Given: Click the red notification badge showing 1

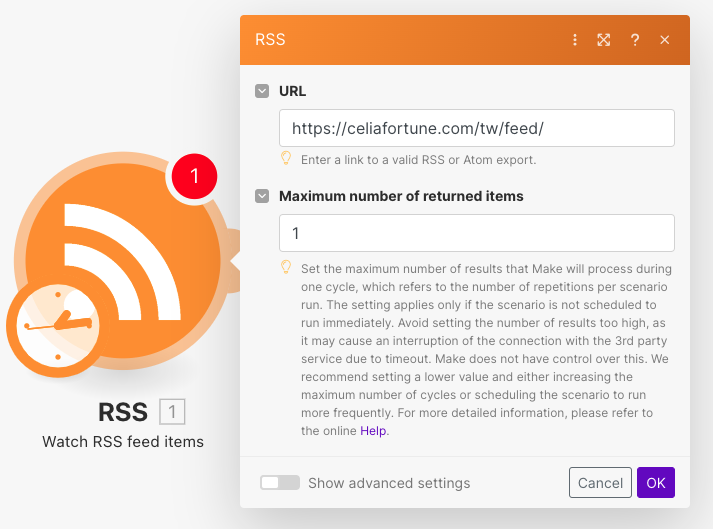Looking at the screenshot, I should coord(195,177).
